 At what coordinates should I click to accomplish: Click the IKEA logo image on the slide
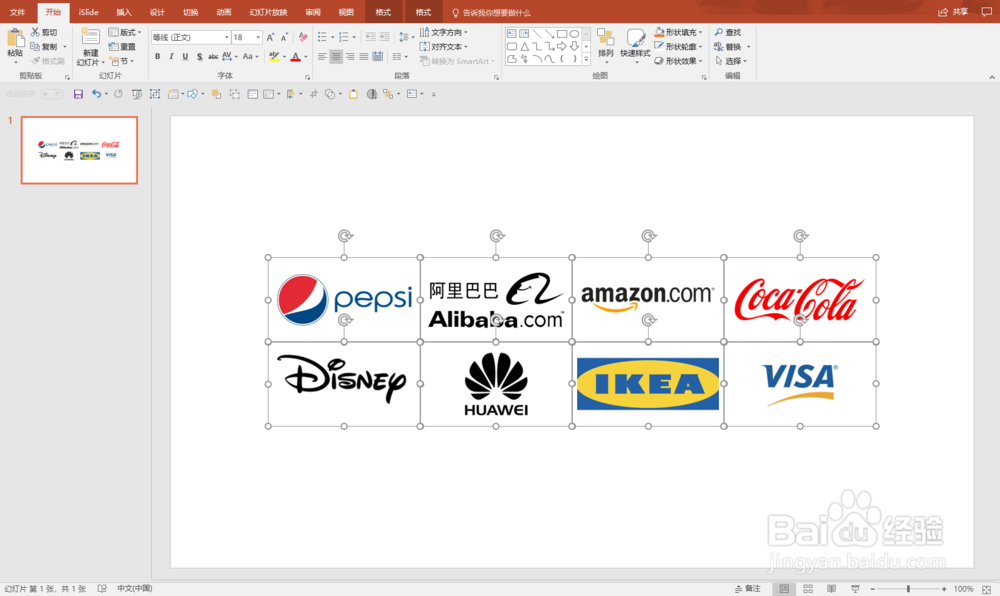[x=648, y=384]
